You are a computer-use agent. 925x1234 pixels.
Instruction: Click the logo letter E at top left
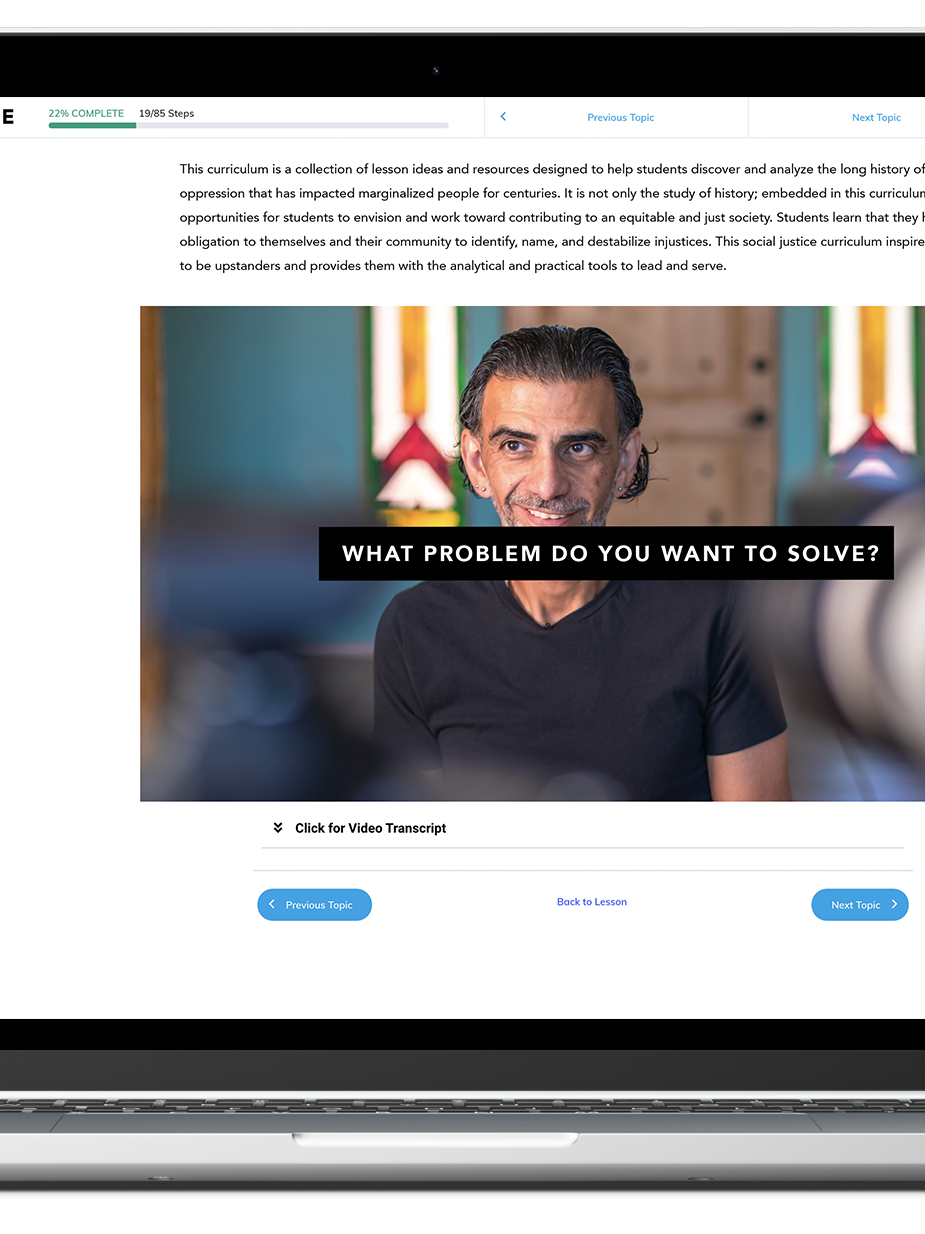(7, 117)
